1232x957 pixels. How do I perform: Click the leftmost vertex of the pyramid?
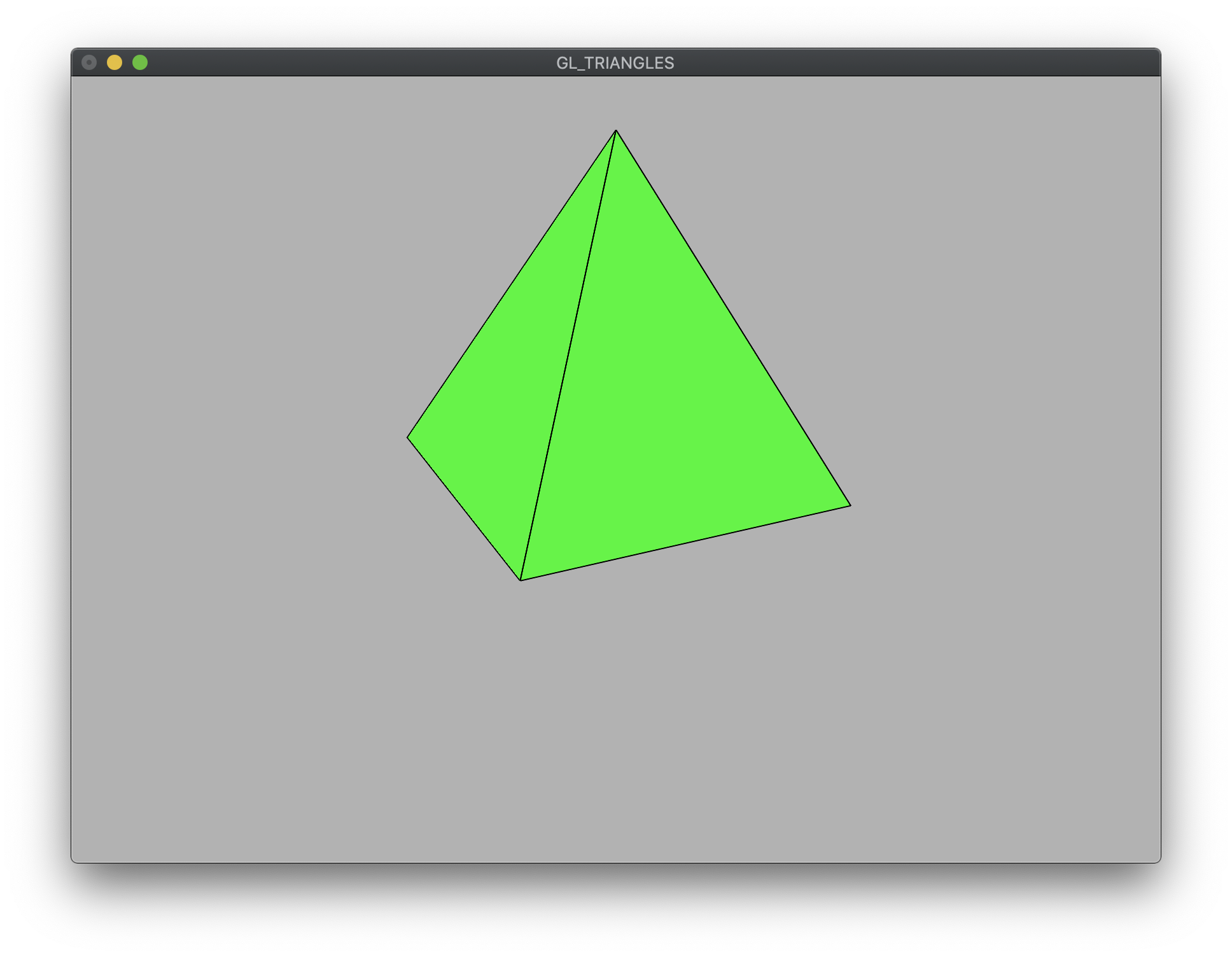(408, 437)
